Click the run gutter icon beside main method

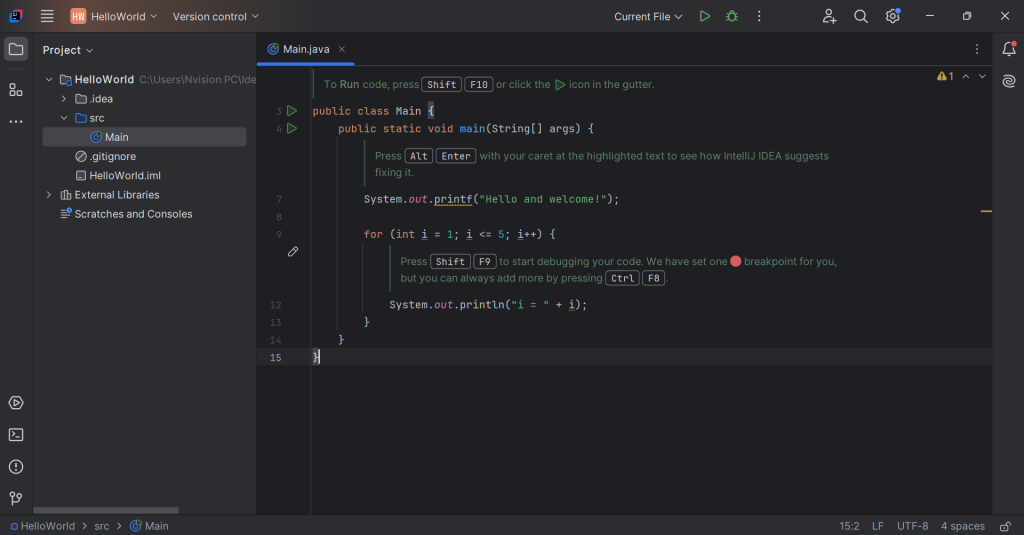pyautogui.click(x=292, y=129)
